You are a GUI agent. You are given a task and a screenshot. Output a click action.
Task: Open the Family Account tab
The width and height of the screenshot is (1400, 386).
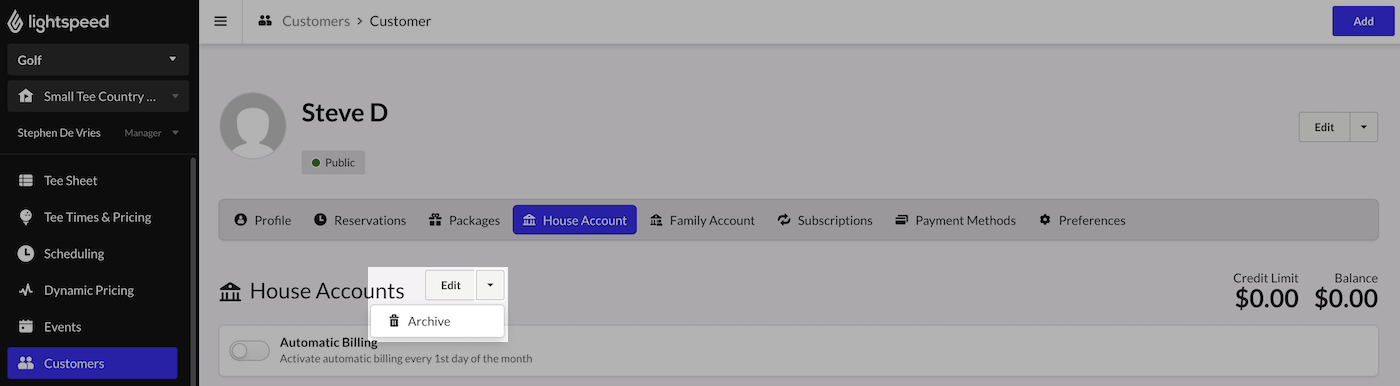point(702,220)
